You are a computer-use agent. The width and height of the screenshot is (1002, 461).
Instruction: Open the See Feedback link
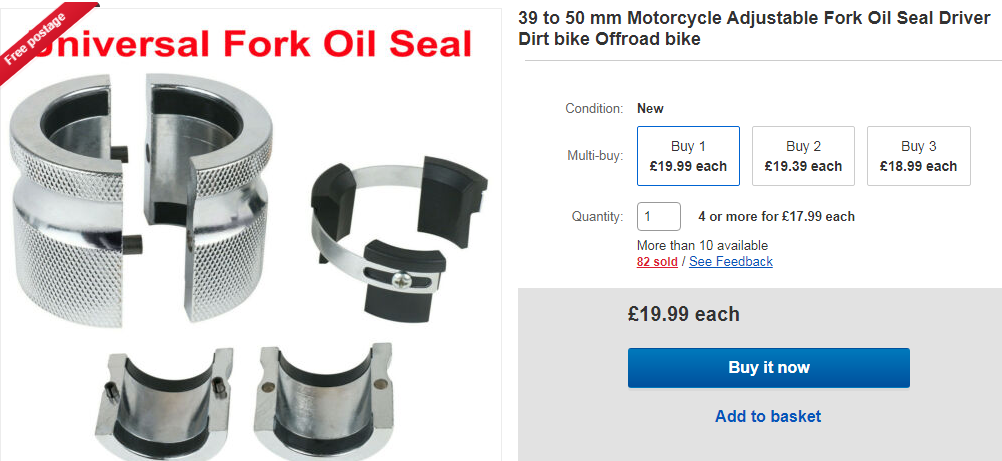[x=730, y=262]
